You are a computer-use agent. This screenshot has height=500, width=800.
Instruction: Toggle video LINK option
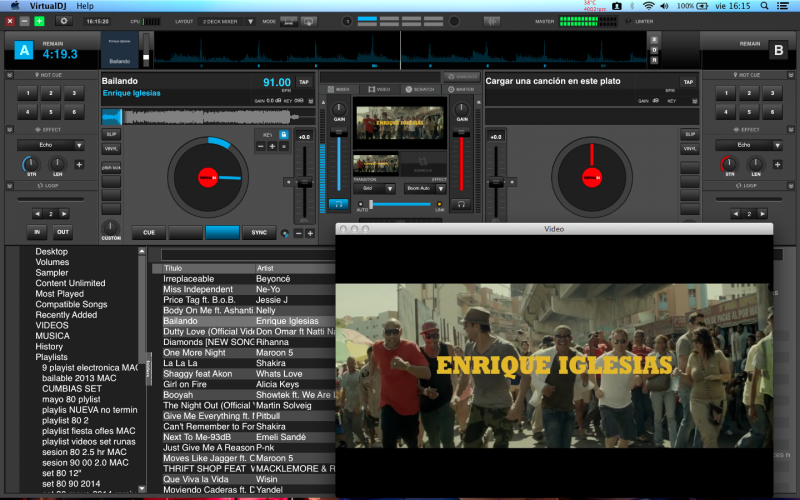tap(439, 205)
